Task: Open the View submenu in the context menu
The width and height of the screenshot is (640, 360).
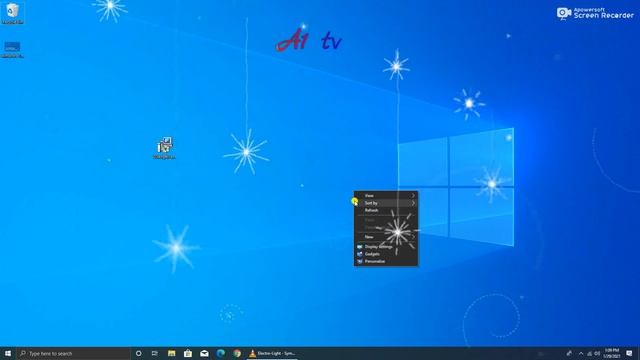Action: 386,196
